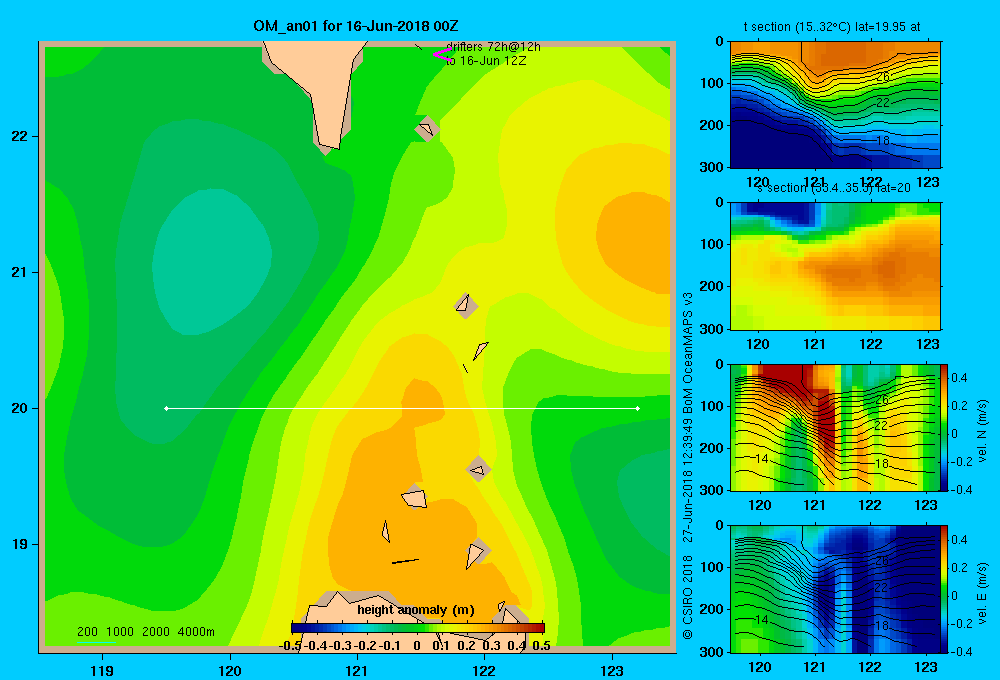Click the "vel. E (m/s)" axis label
This screenshot has height=680, width=1000.
(983, 592)
